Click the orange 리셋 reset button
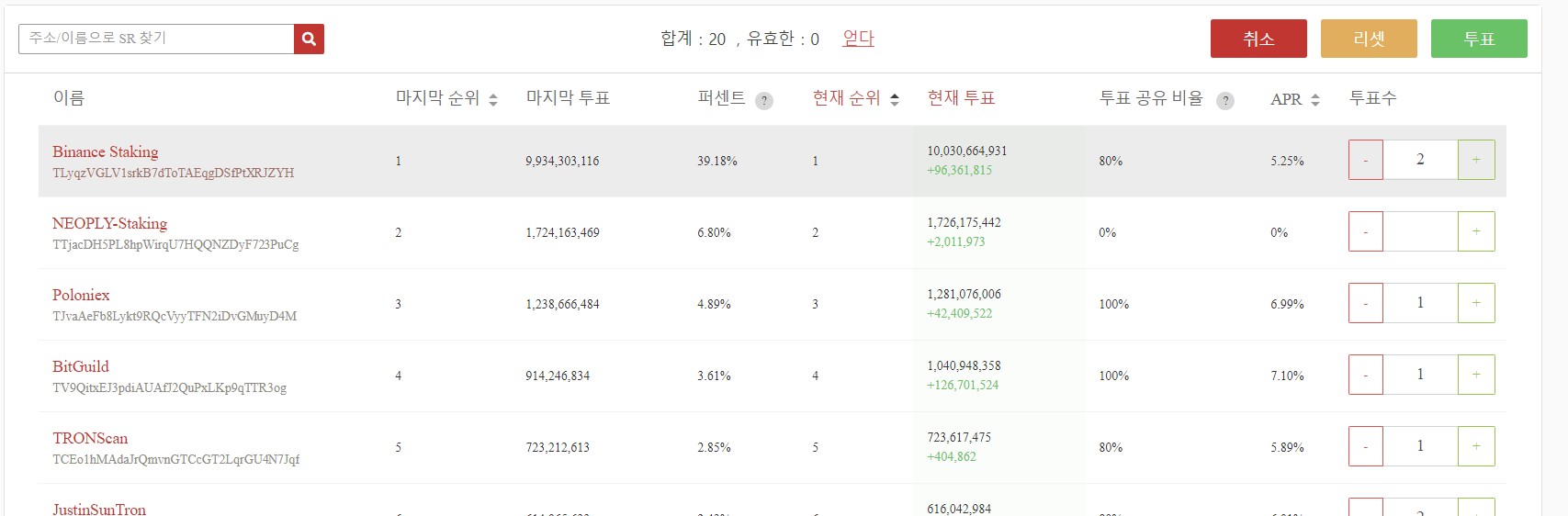This screenshot has width=1568, height=516. 1369,39
